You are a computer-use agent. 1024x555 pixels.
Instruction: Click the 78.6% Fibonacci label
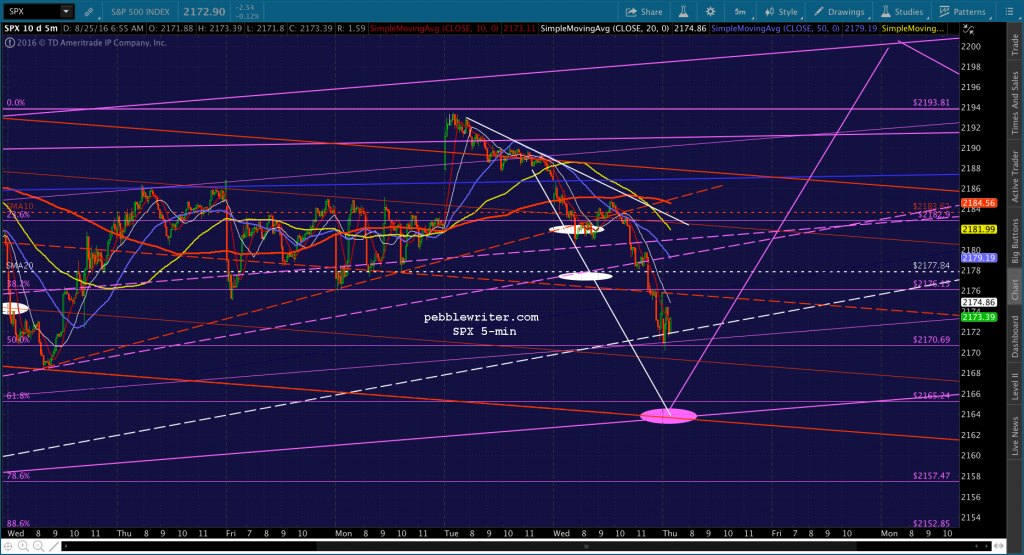pos(18,476)
